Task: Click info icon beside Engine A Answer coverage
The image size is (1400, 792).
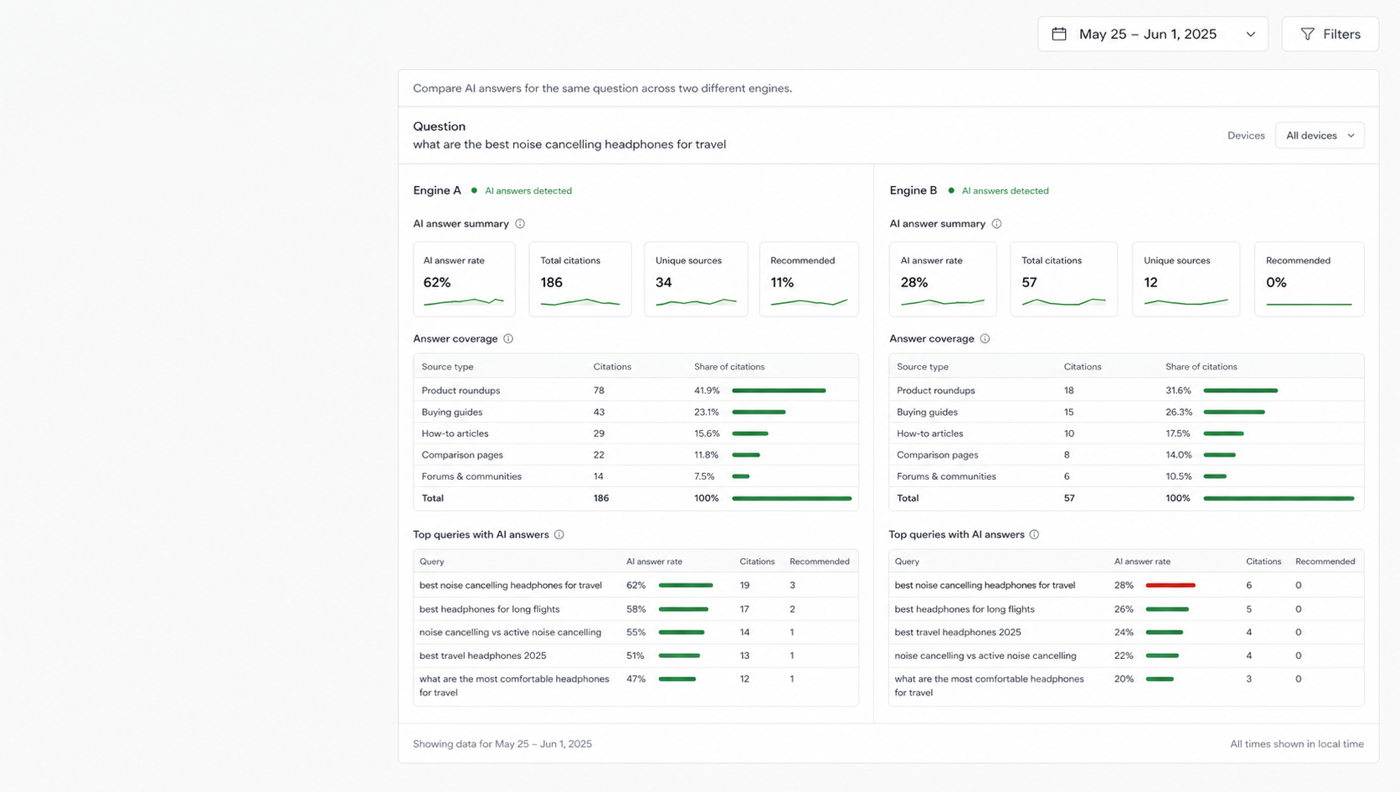Action: pyautogui.click(x=508, y=339)
